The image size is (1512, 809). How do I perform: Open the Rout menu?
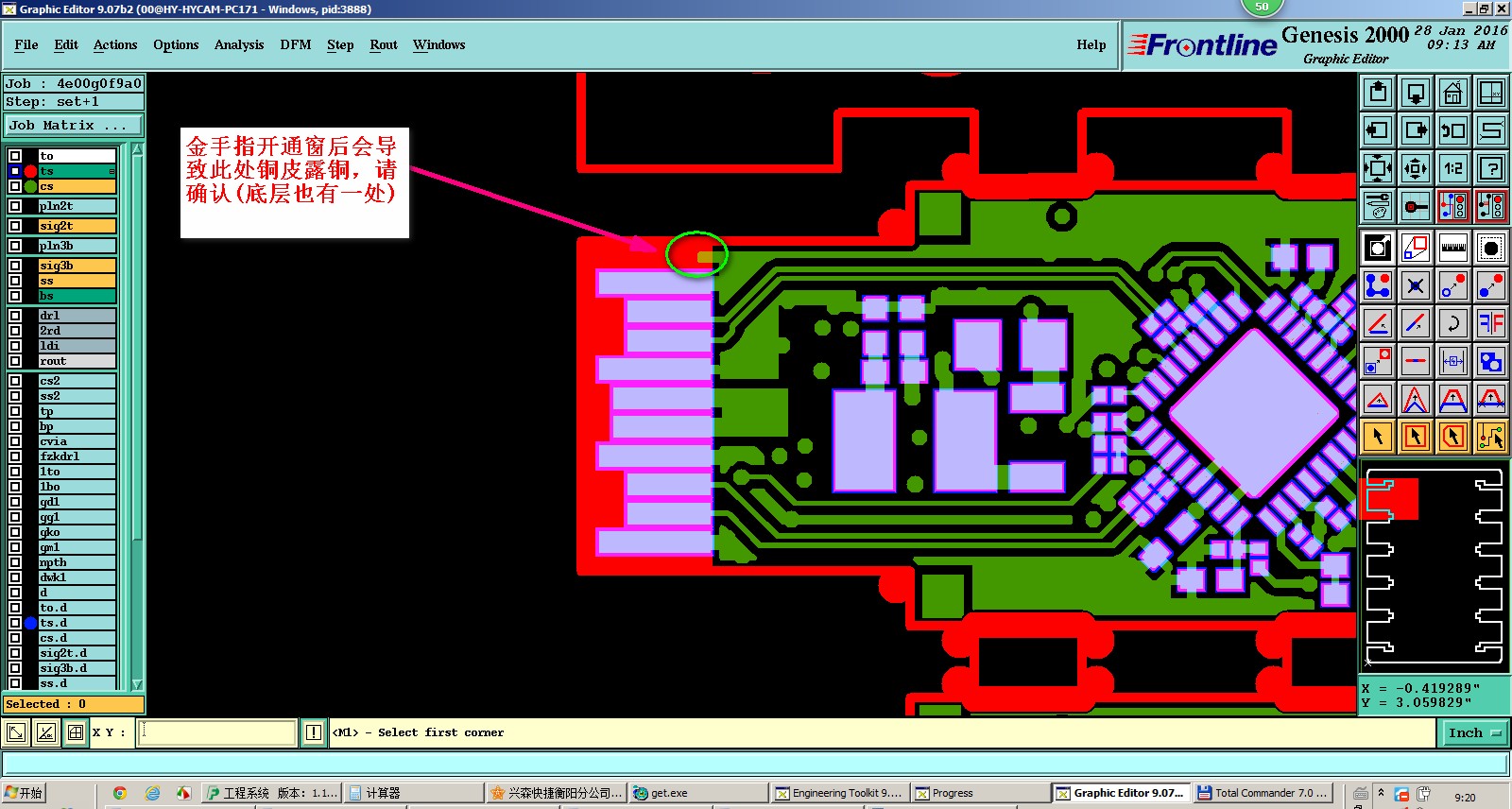(384, 44)
